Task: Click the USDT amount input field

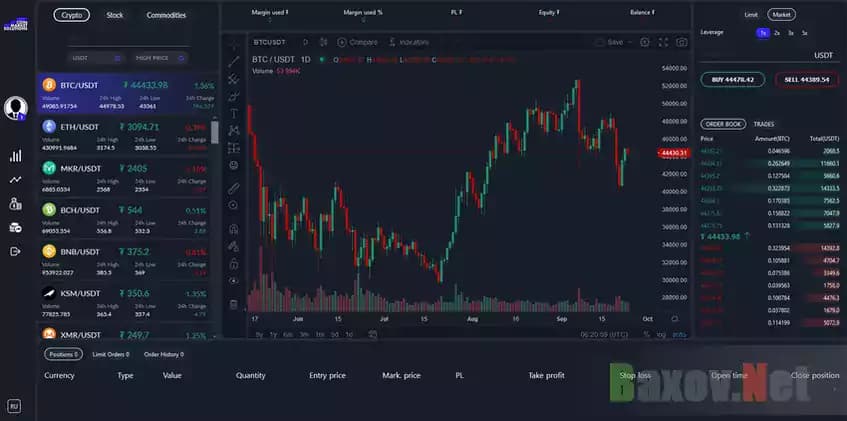Action: (x=770, y=55)
